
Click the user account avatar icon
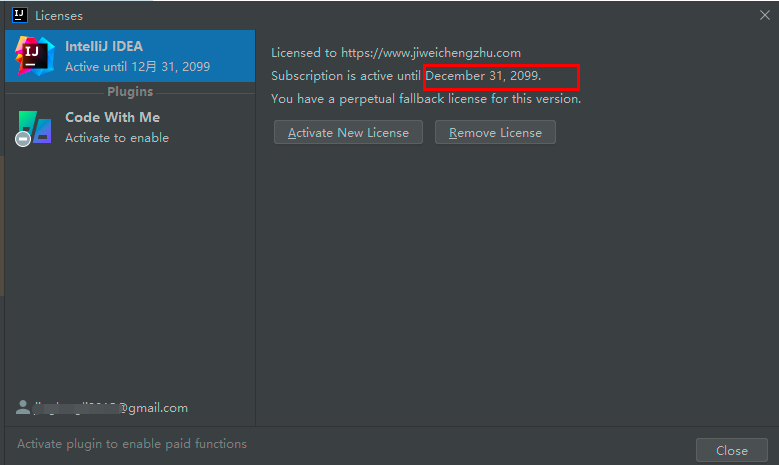coord(23,407)
